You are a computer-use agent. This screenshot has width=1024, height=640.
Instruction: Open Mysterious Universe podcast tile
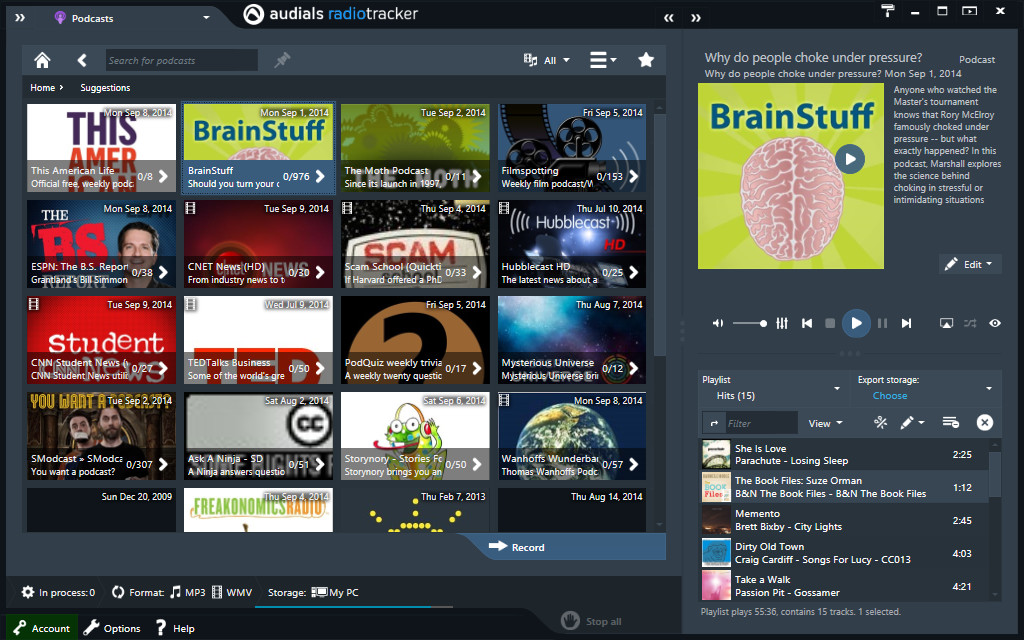pyautogui.click(x=572, y=340)
